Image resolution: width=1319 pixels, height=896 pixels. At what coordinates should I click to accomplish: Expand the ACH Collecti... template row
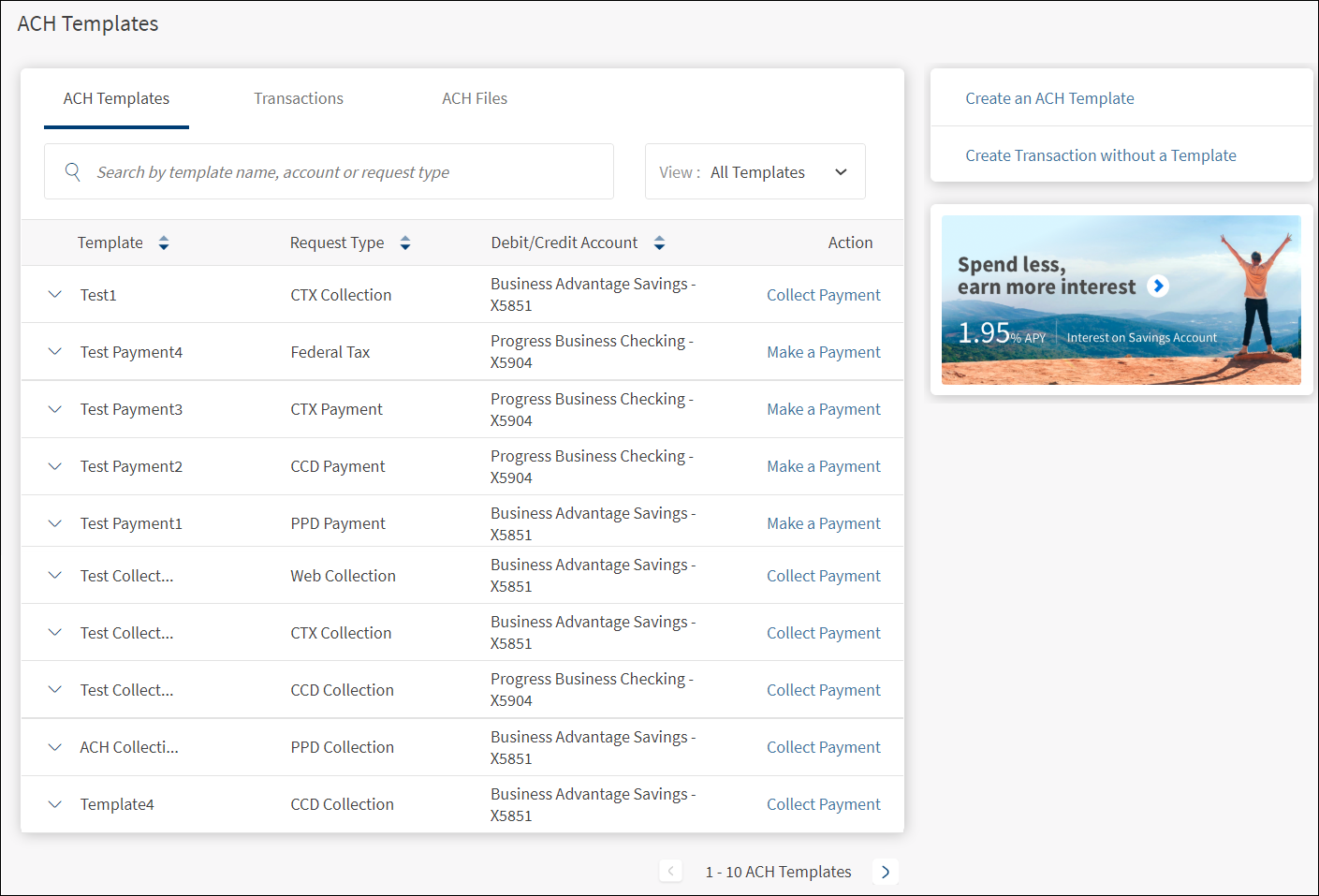point(55,747)
